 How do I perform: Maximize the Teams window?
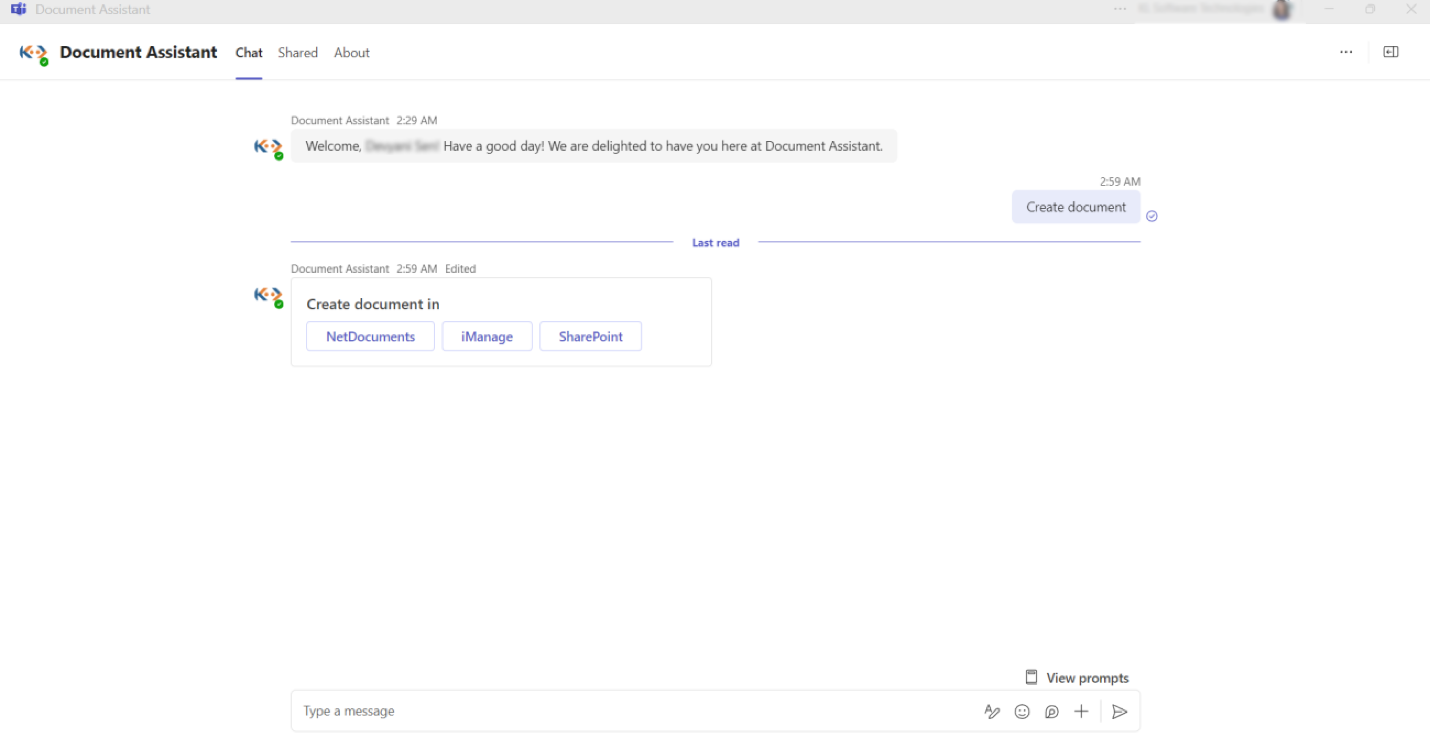pos(1370,9)
